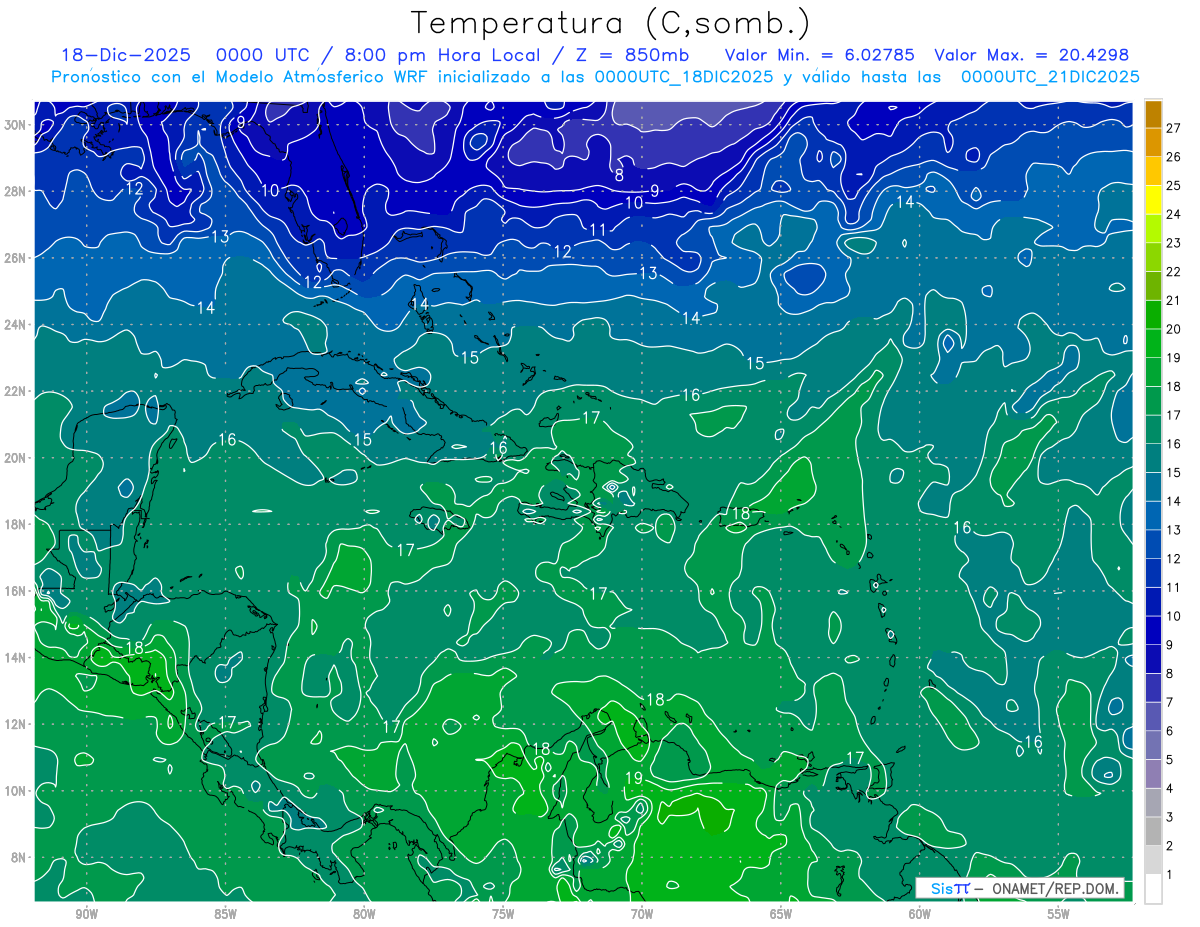Click the 'Temperatura (C,somb.)' chart title
This screenshot has width=1200, height=927.
611,24
